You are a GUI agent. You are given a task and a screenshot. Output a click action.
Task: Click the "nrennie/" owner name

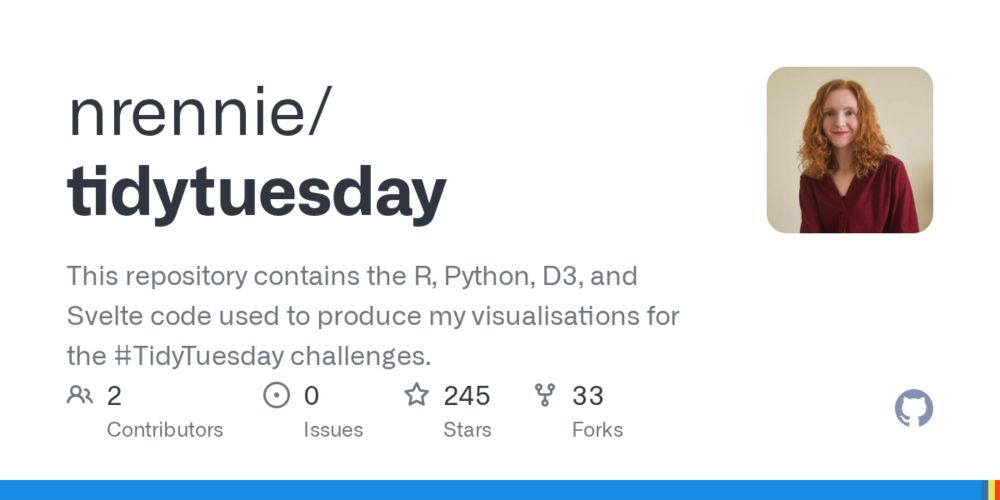(197, 114)
